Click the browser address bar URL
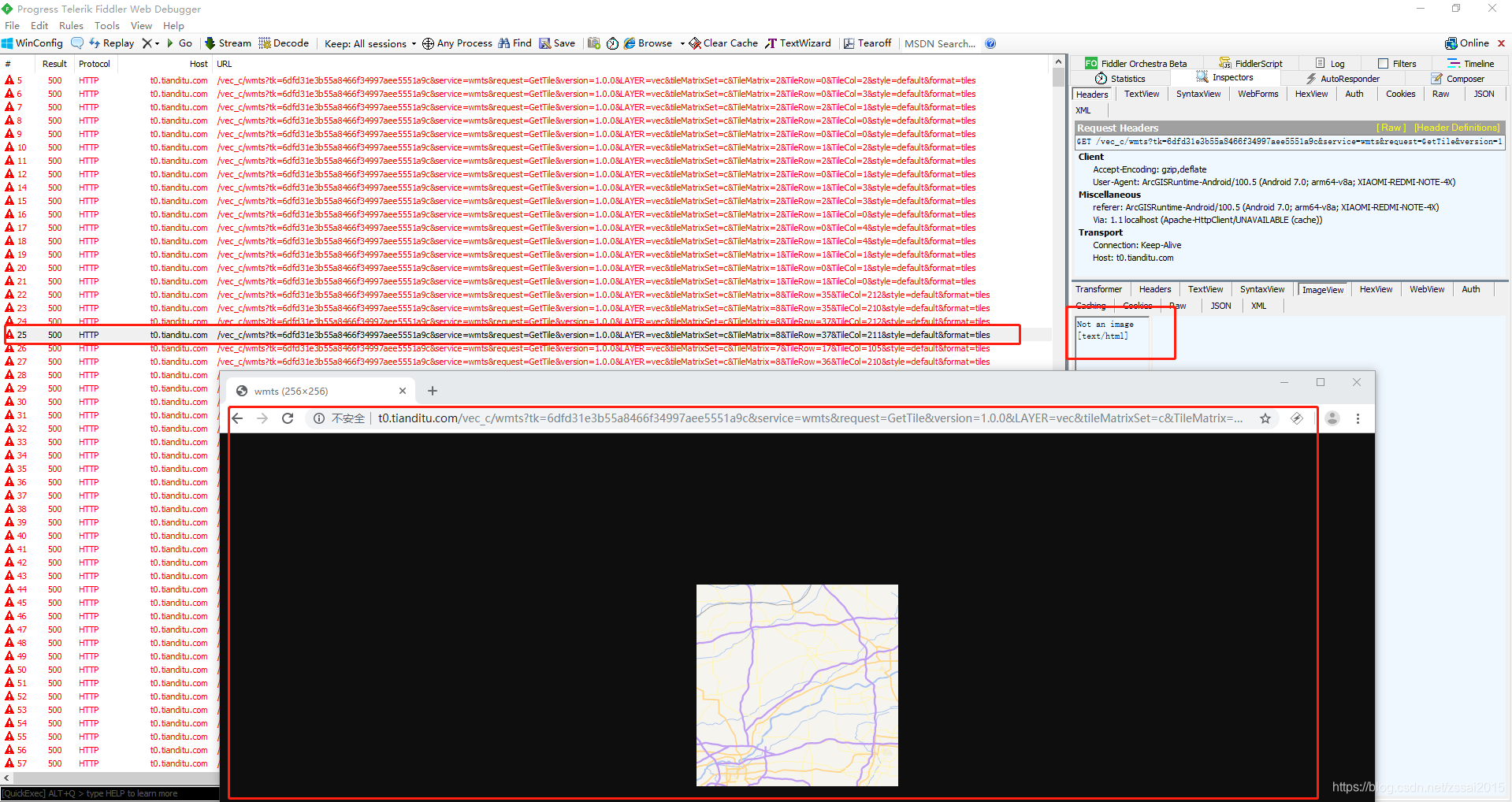Viewport: 1512px width, 802px height. 811,418
